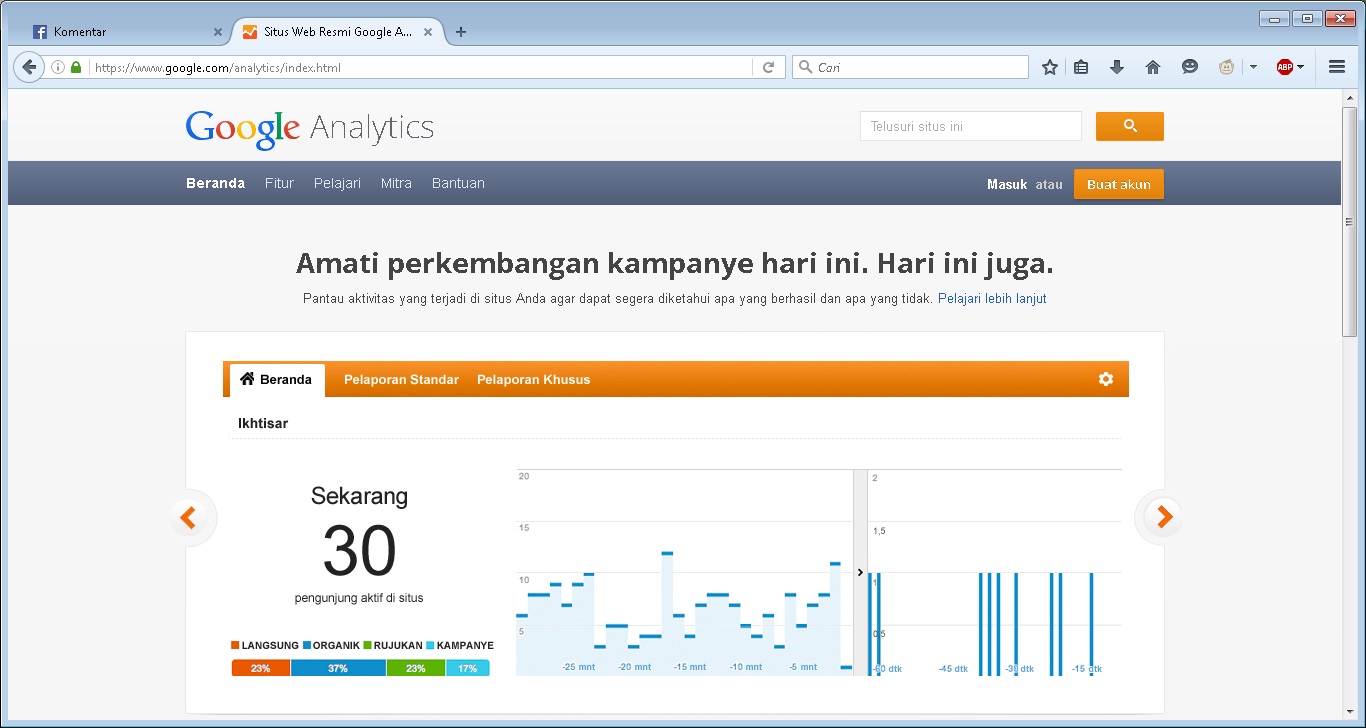Click the page vertical scrollbar thumb
This screenshot has height=728, width=1366.
pos(1349,220)
